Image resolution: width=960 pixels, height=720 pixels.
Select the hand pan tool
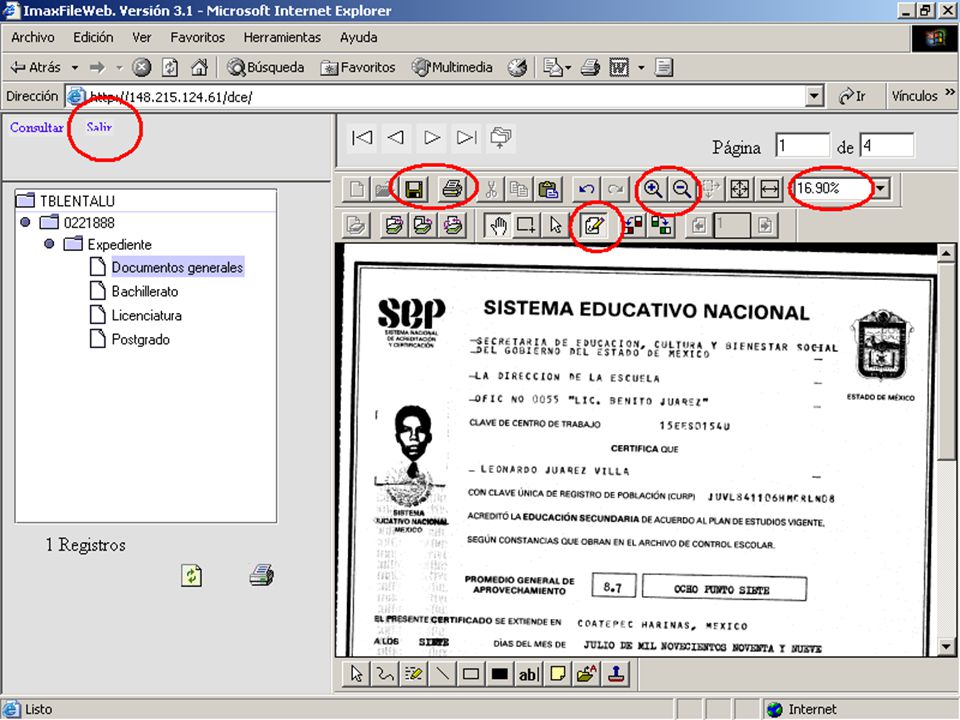tap(498, 225)
